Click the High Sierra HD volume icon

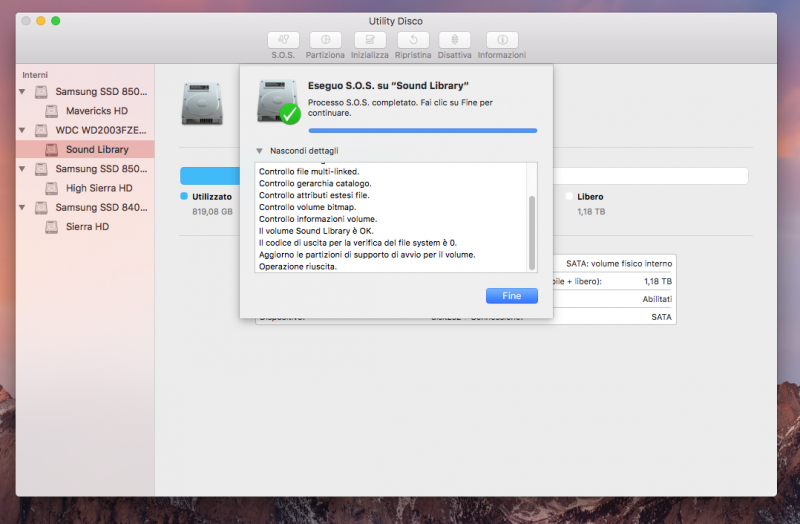coord(52,188)
